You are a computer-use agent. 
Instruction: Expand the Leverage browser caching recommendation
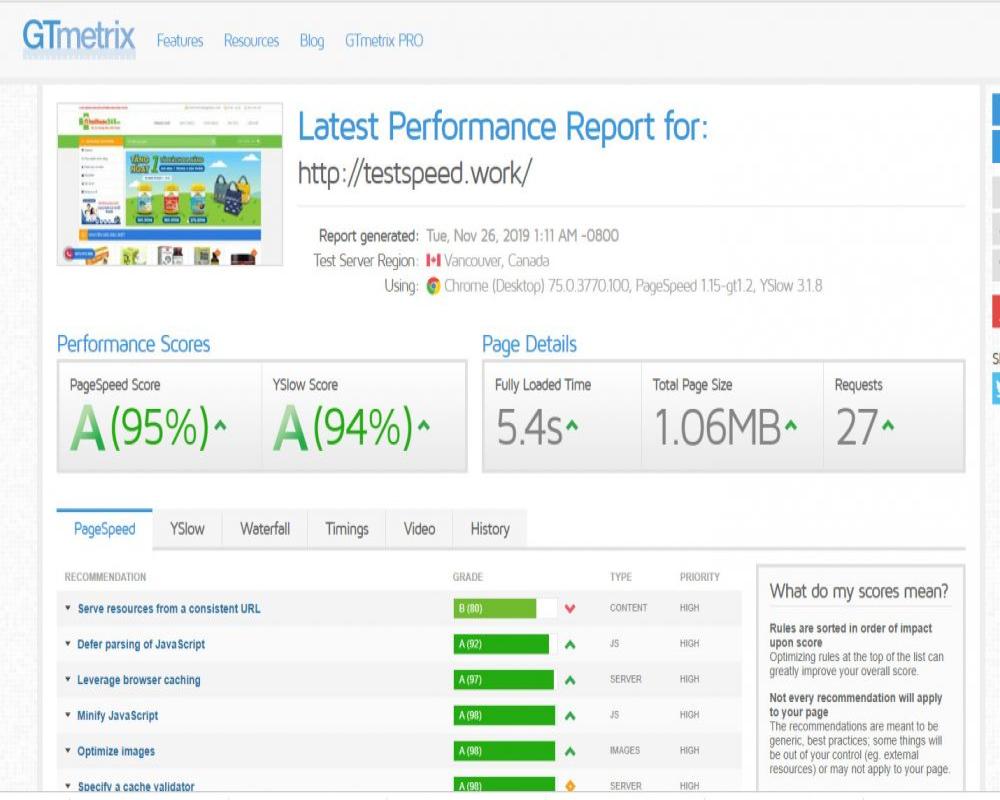click(x=138, y=680)
